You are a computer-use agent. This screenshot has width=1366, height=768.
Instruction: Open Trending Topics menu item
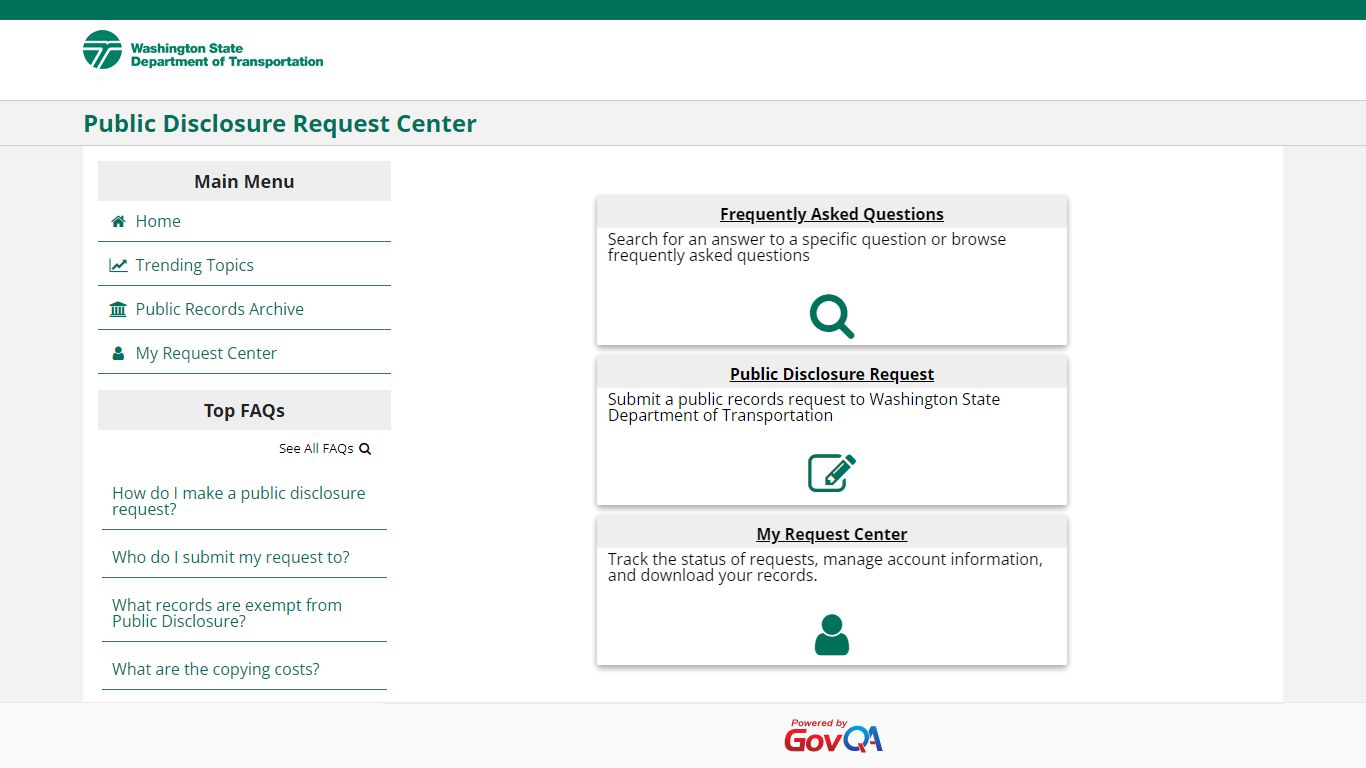click(x=244, y=265)
